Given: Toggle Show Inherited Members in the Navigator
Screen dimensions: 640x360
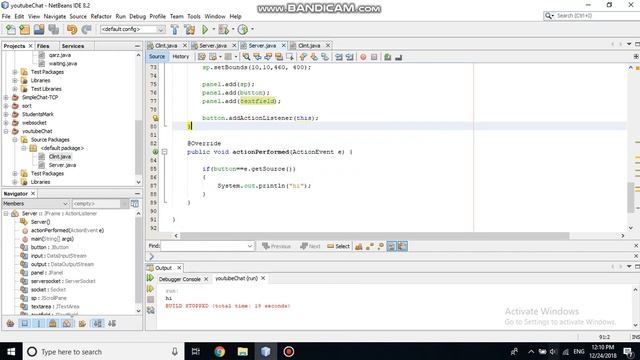Looking at the screenshot, I should pos(10,324).
